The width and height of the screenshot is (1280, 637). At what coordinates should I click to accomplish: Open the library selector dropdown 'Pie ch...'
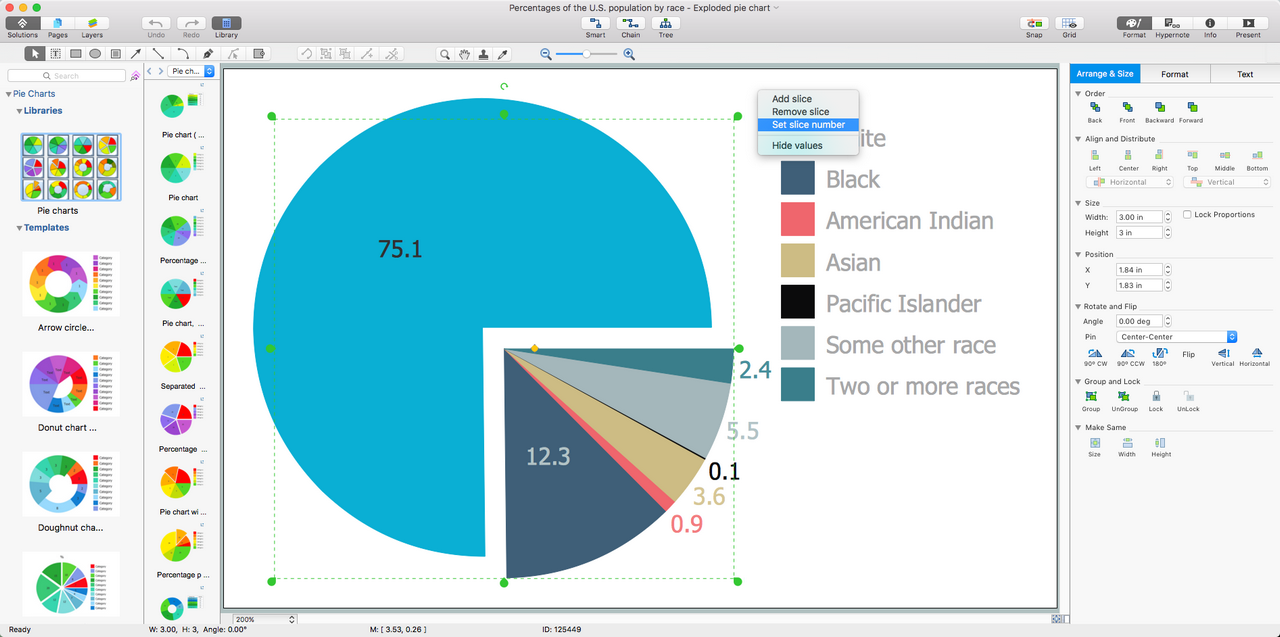pyautogui.click(x=192, y=71)
